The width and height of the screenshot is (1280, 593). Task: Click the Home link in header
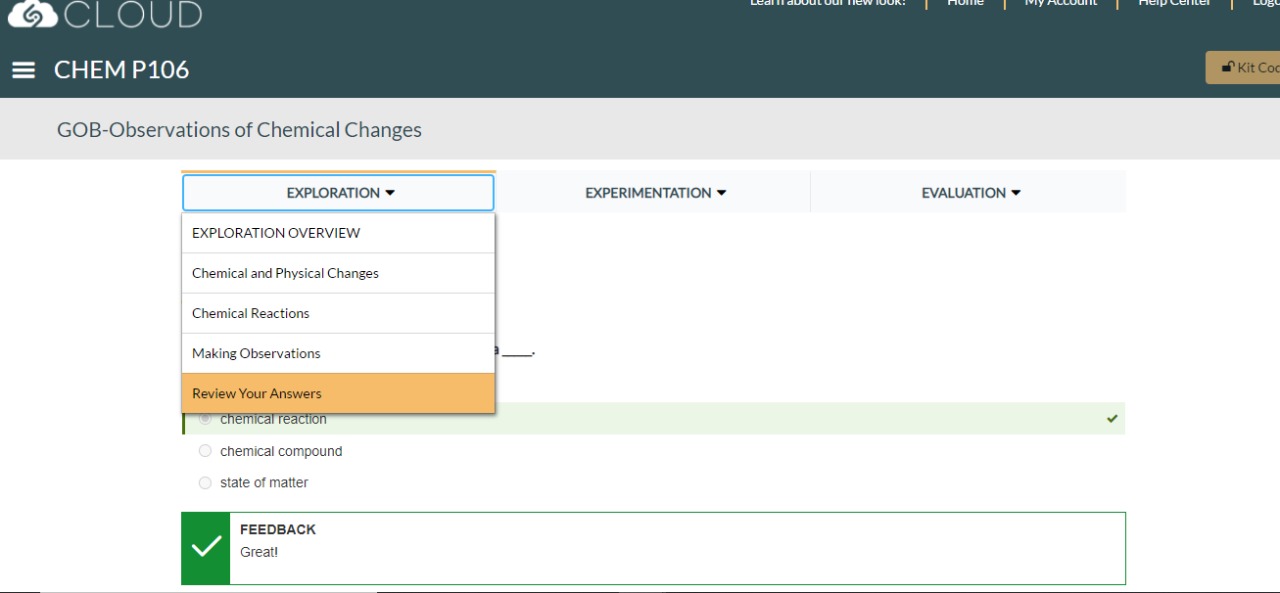tap(965, 4)
